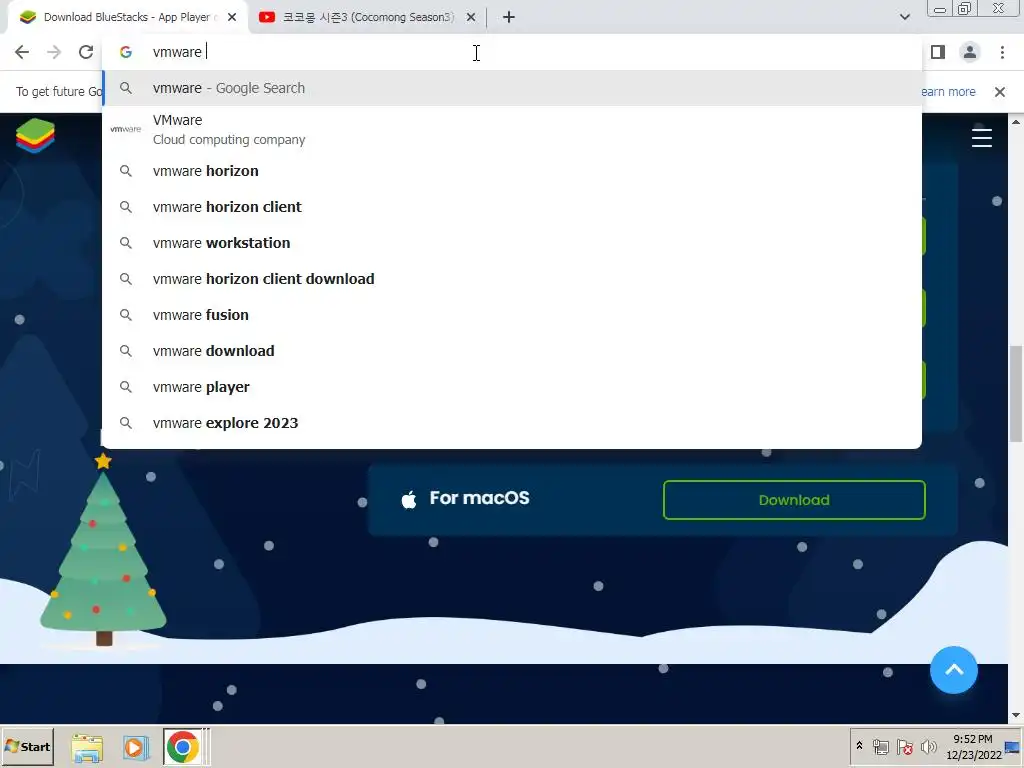Image resolution: width=1024 pixels, height=768 pixels.
Task: Follow the 'Learn more' link in the info bar
Action: (x=948, y=92)
